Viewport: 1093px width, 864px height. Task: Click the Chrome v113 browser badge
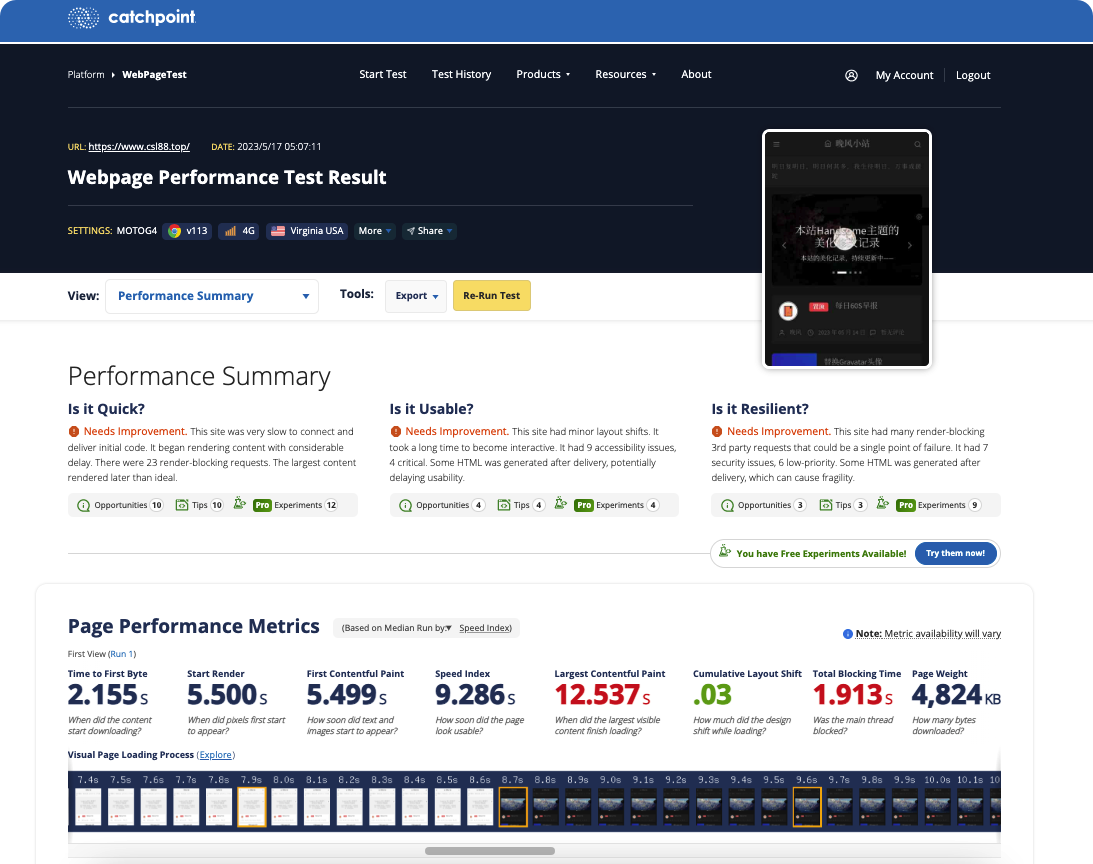tap(188, 231)
